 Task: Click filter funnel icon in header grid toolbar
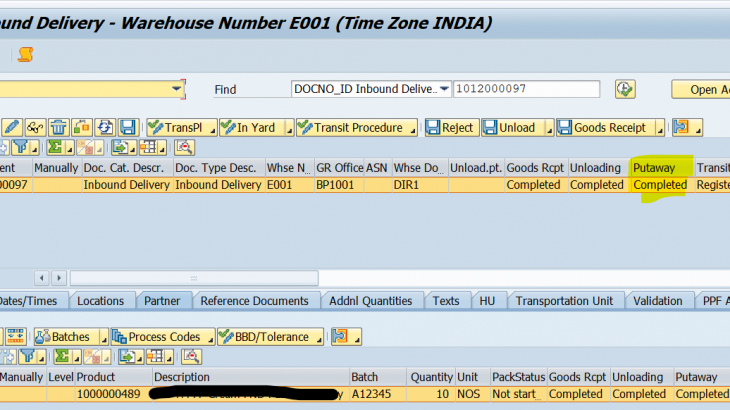(x=20, y=148)
